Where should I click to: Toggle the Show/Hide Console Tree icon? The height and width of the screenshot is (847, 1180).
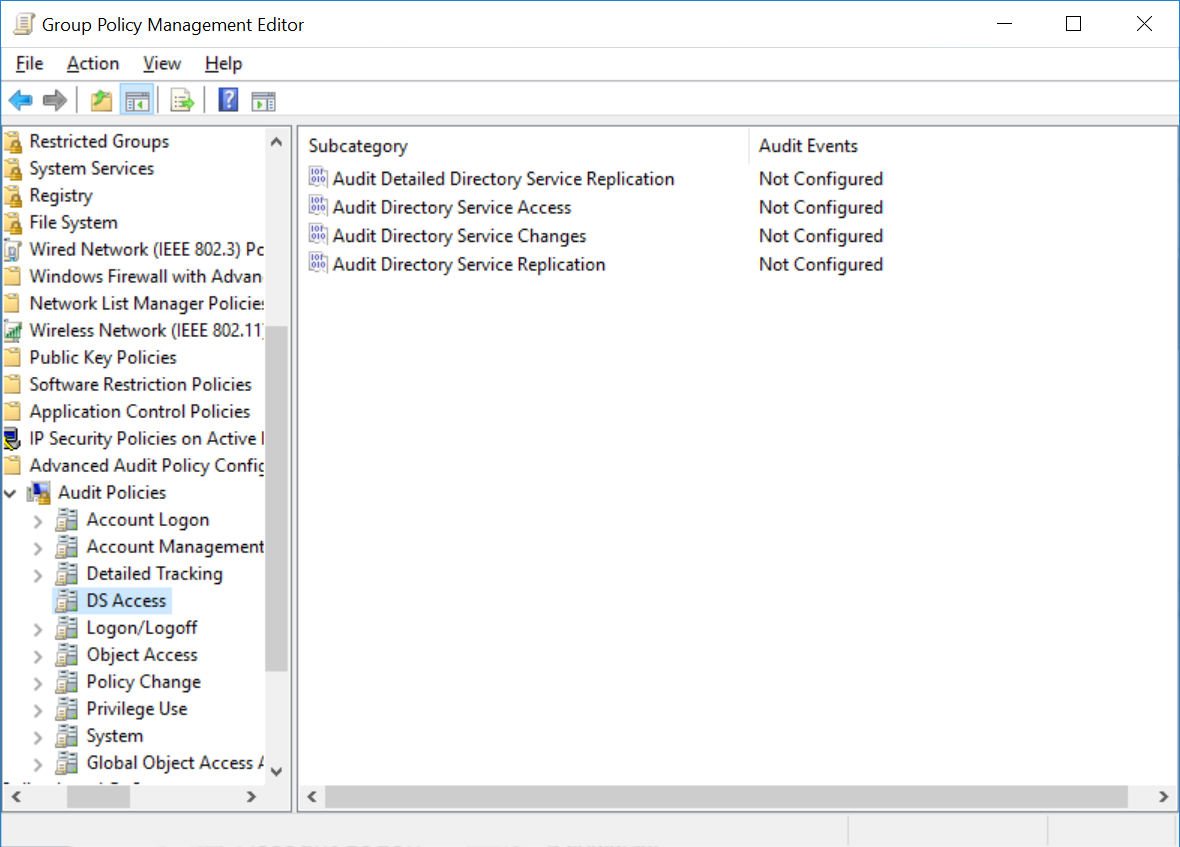[x=137, y=101]
